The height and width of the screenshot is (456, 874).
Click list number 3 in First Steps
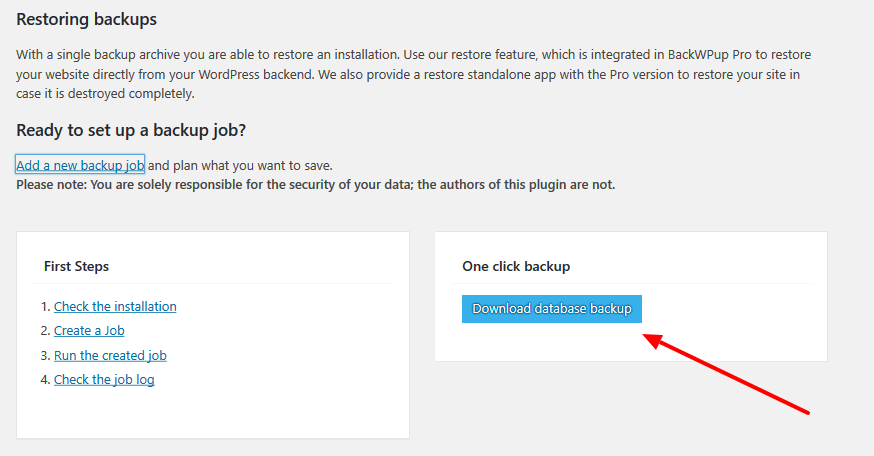(45, 356)
